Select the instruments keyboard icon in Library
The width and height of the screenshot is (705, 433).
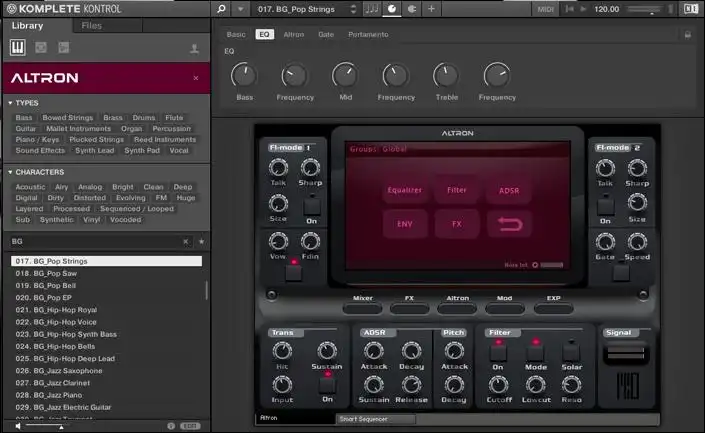[18, 47]
